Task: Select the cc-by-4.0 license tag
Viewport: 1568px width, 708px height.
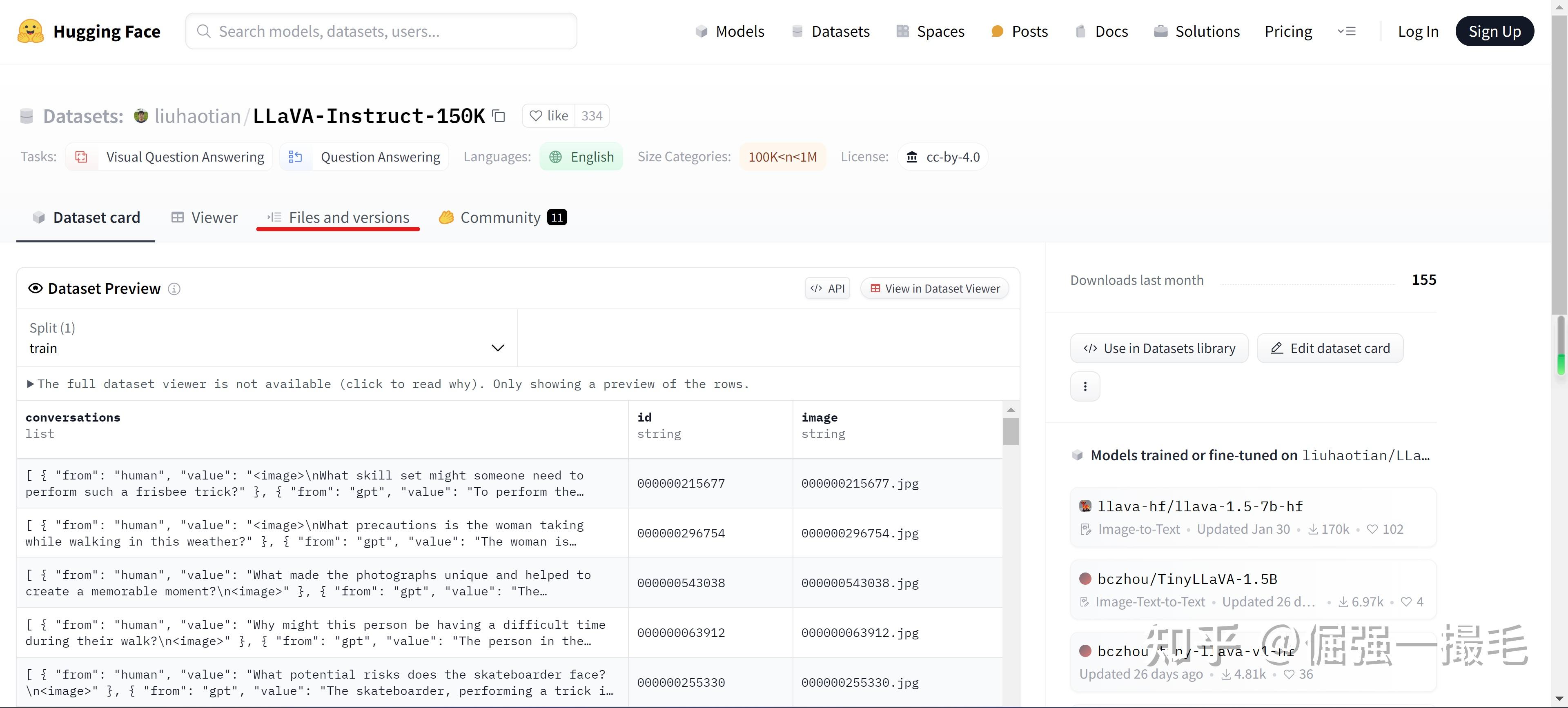Action: coord(943,157)
